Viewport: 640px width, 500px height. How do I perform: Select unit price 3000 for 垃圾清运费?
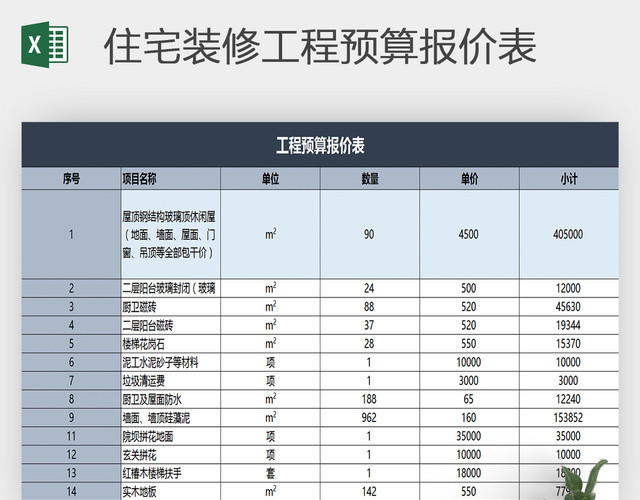click(469, 381)
